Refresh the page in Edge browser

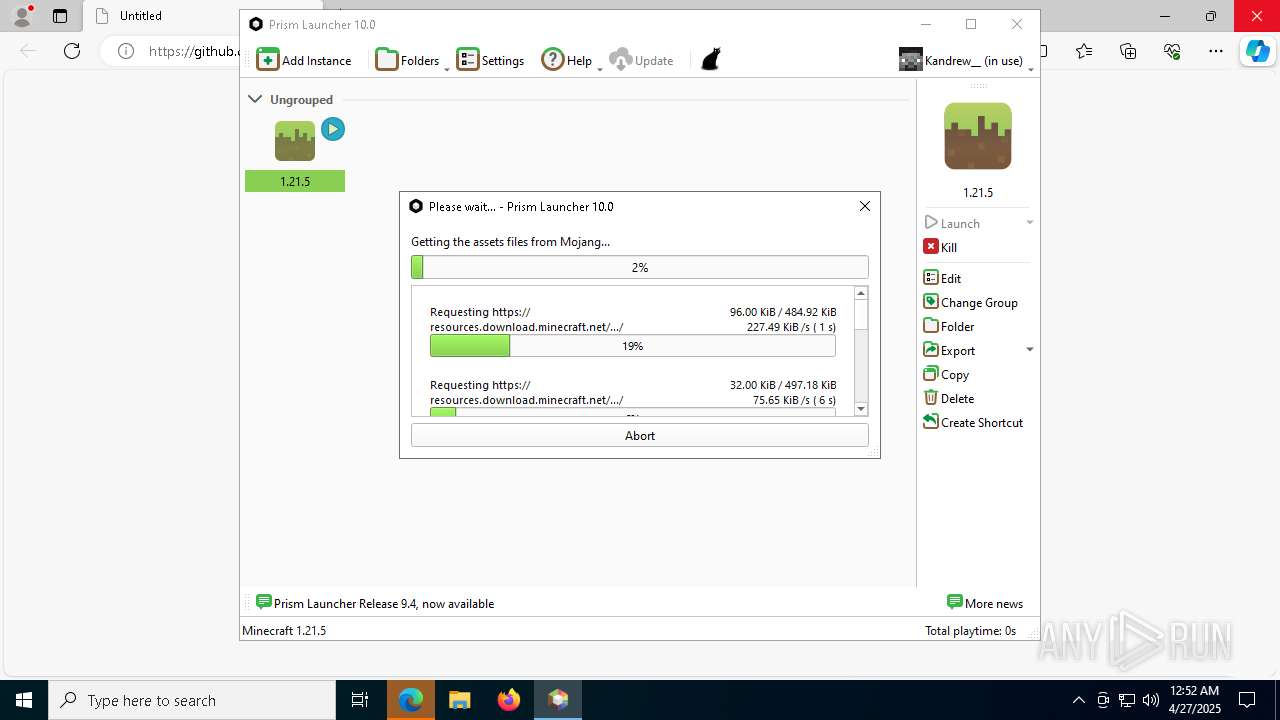pyautogui.click(x=72, y=51)
